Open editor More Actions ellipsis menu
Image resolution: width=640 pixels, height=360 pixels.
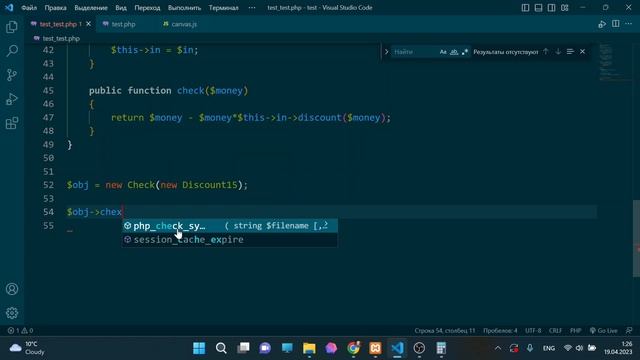tap(629, 24)
